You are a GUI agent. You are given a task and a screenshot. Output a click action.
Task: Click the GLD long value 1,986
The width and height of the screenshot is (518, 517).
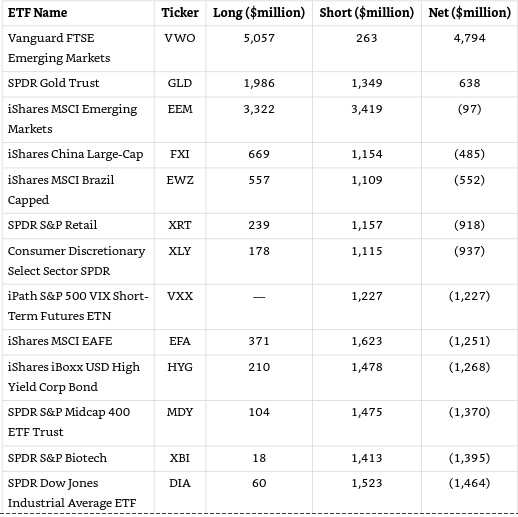259,83
